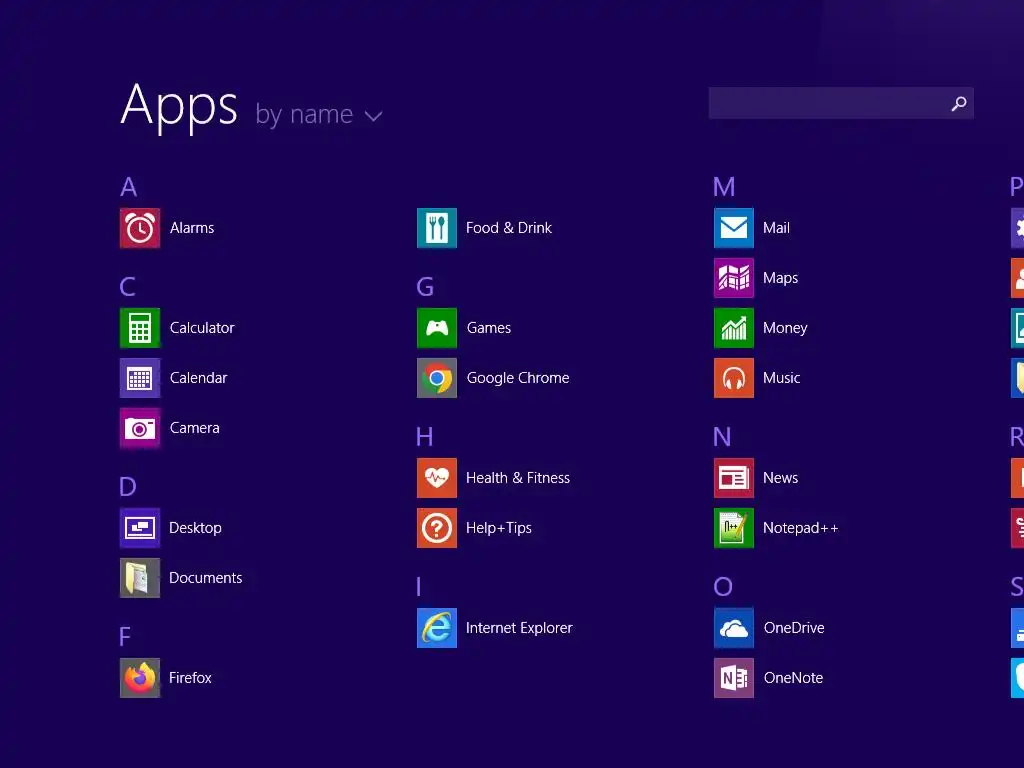
Task: Click the 'OneNote' label text
Action: tap(793, 678)
